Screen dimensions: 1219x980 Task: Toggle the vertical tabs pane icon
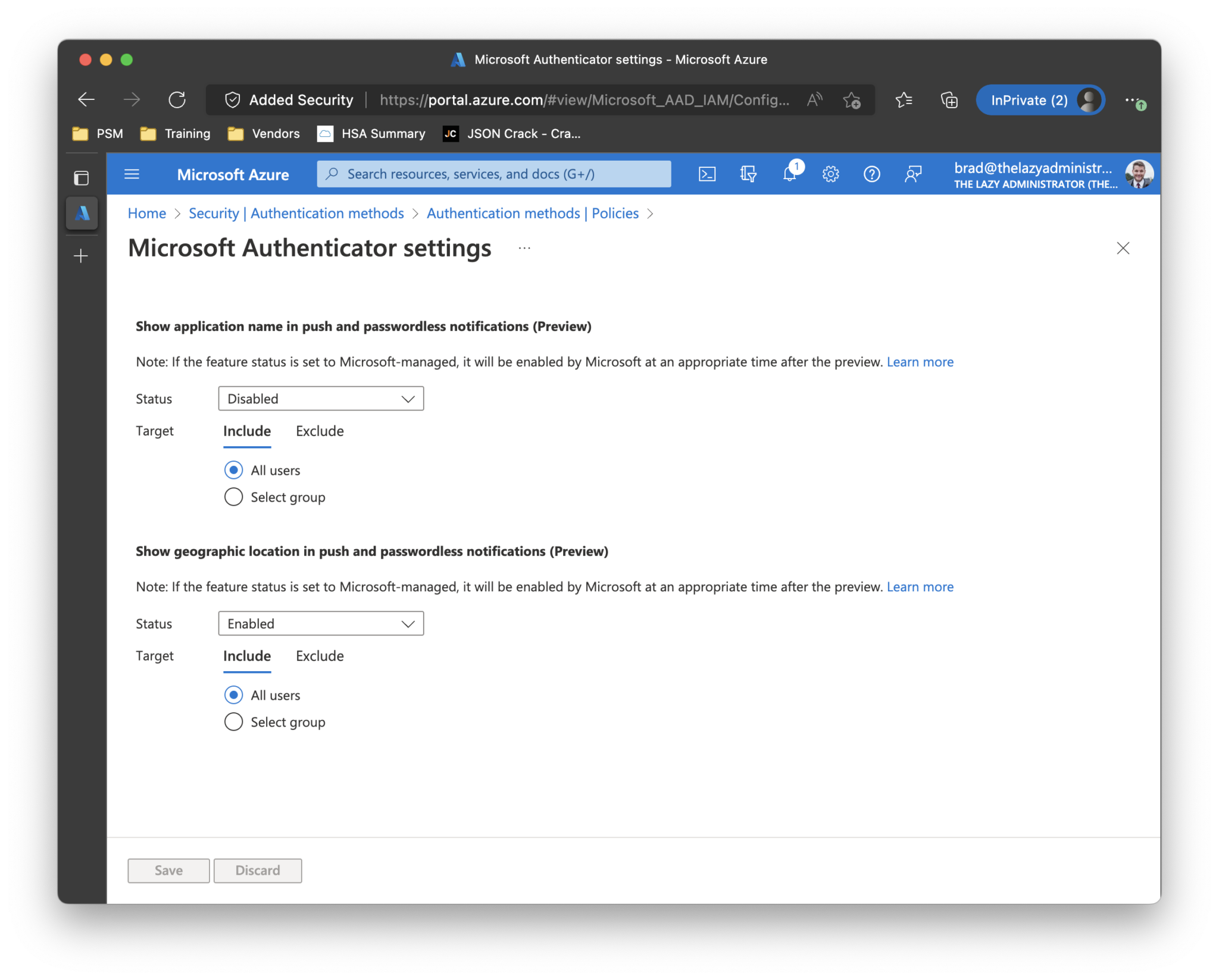pyautogui.click(x=82, y=178)
